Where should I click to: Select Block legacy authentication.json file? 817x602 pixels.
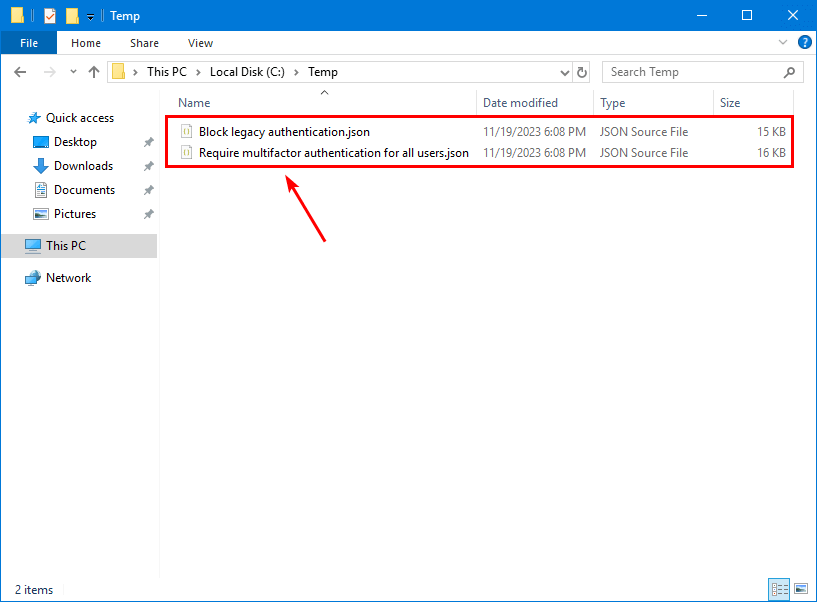pos(284,132)
